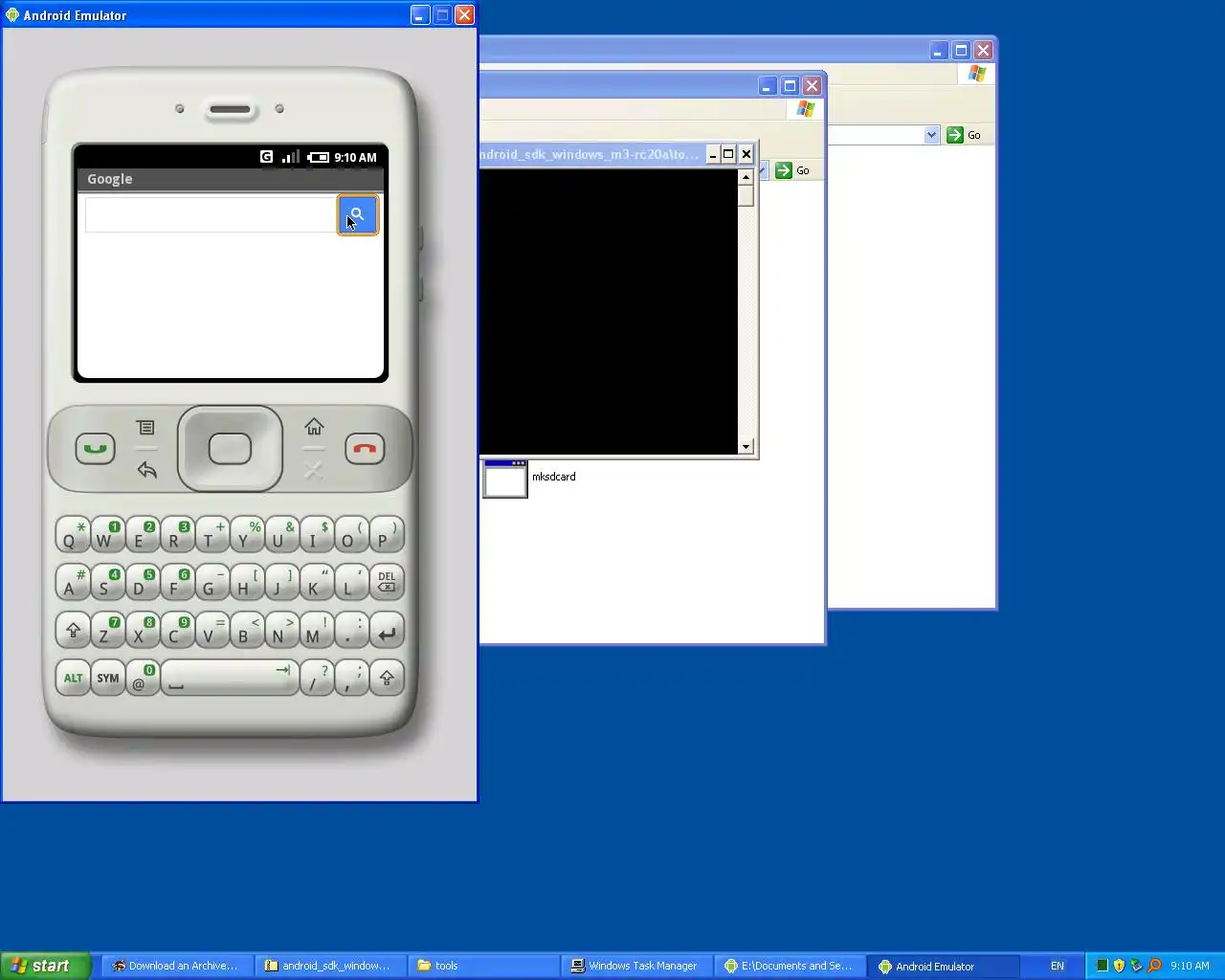Focus the Google search text field
1225x980 pixels.
point(211,214)
